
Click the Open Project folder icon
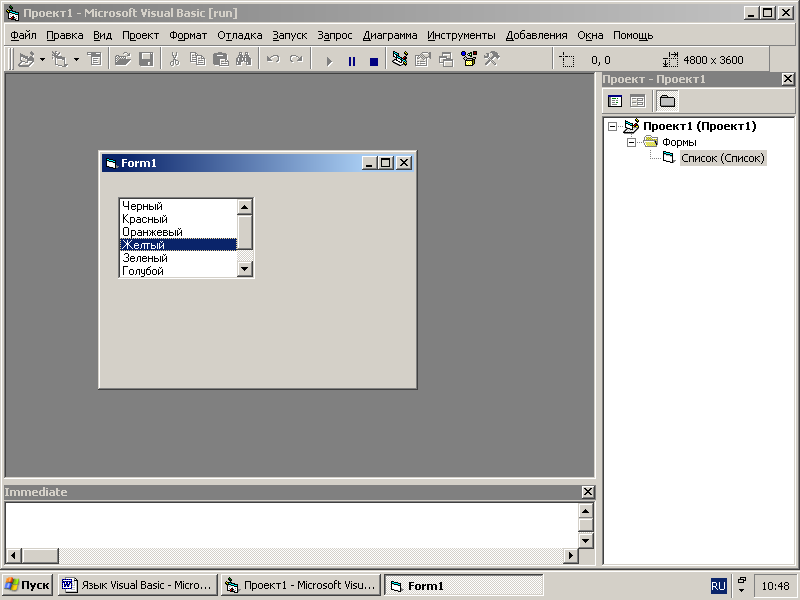(x=122, y=60)
